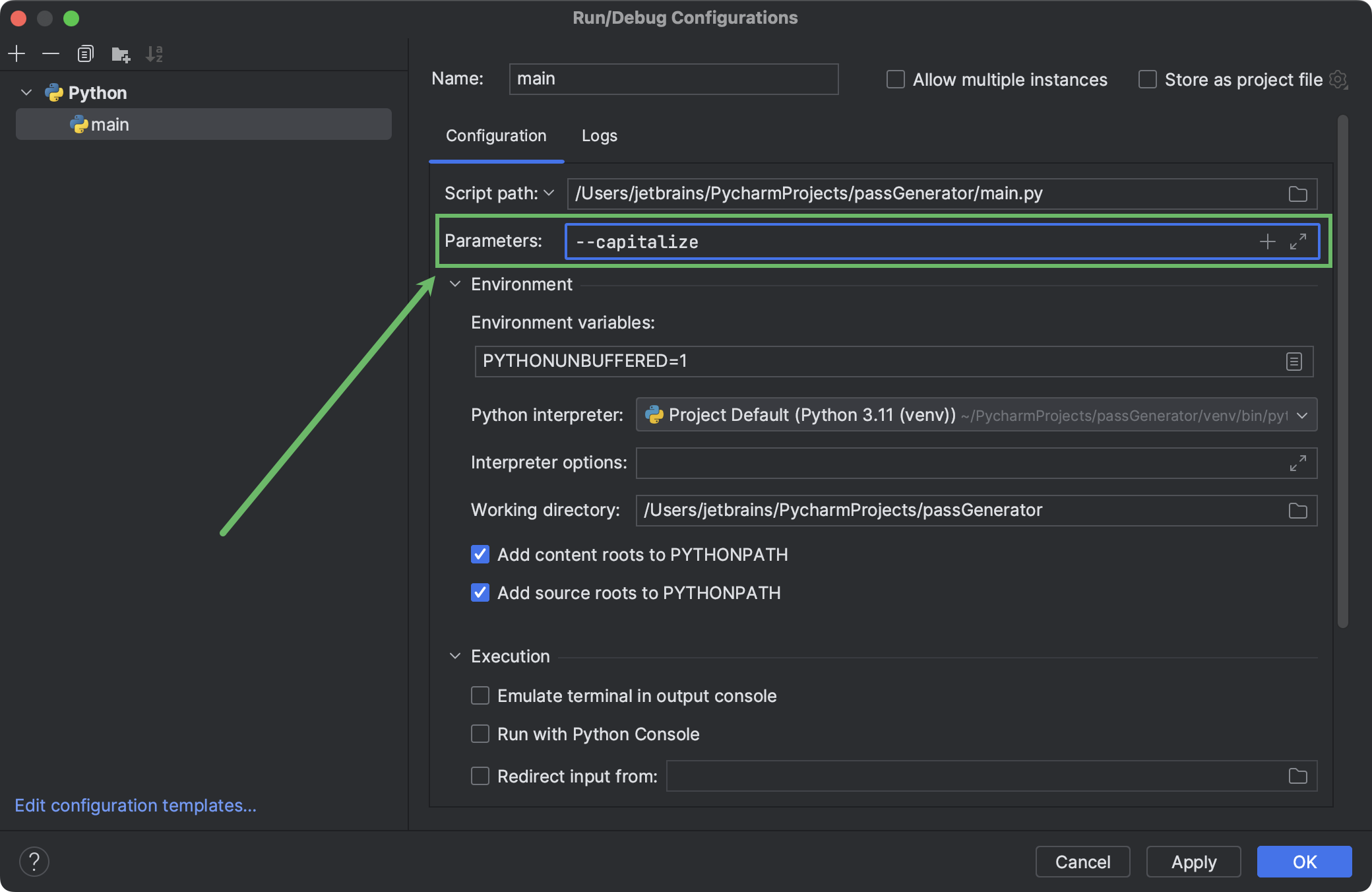Click Edit configuration templates link

138,804
